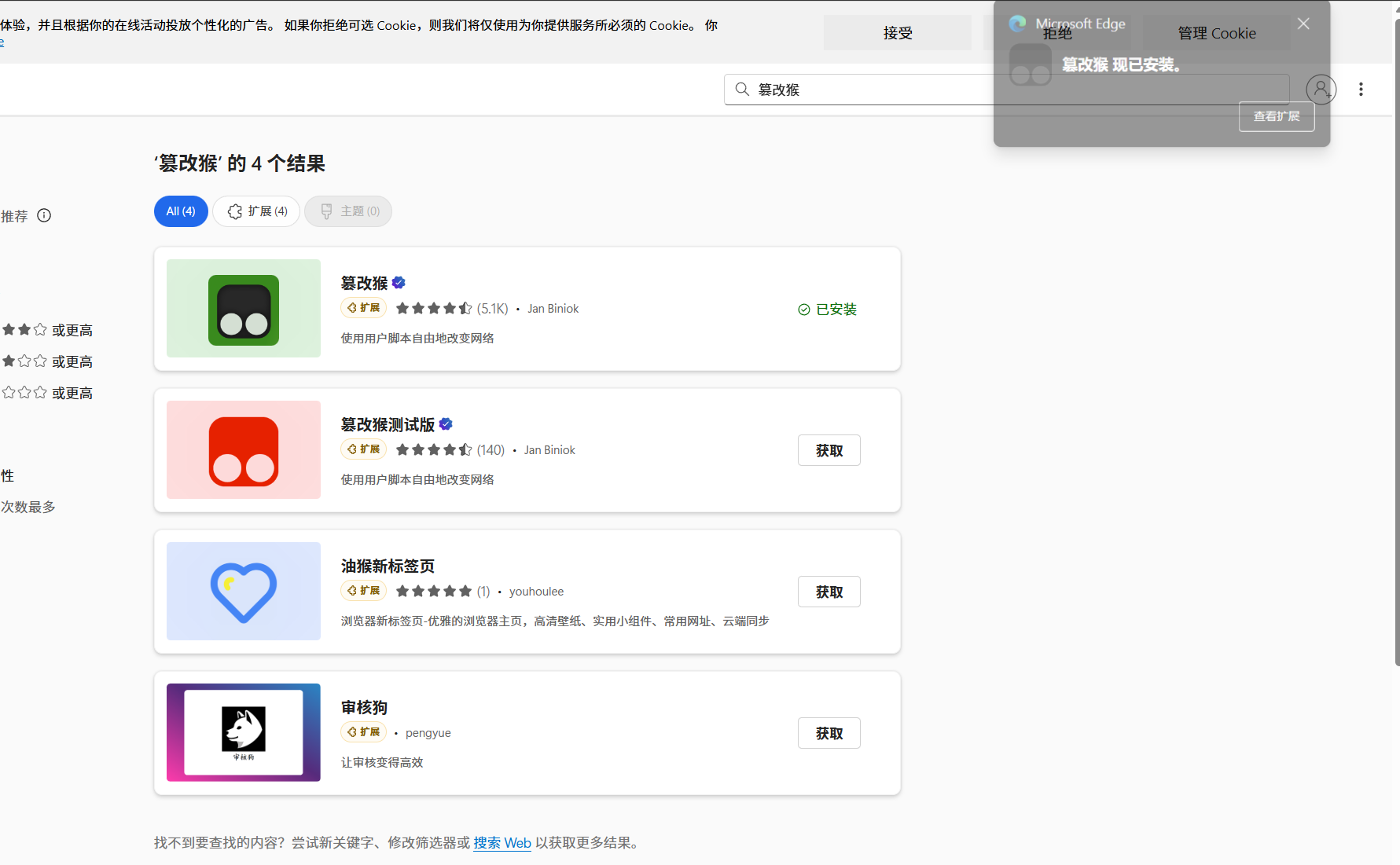
Task: Click the star rating of 篡改猴测试版 (140)
Action: pyautogui.click(x=434, y=449)
